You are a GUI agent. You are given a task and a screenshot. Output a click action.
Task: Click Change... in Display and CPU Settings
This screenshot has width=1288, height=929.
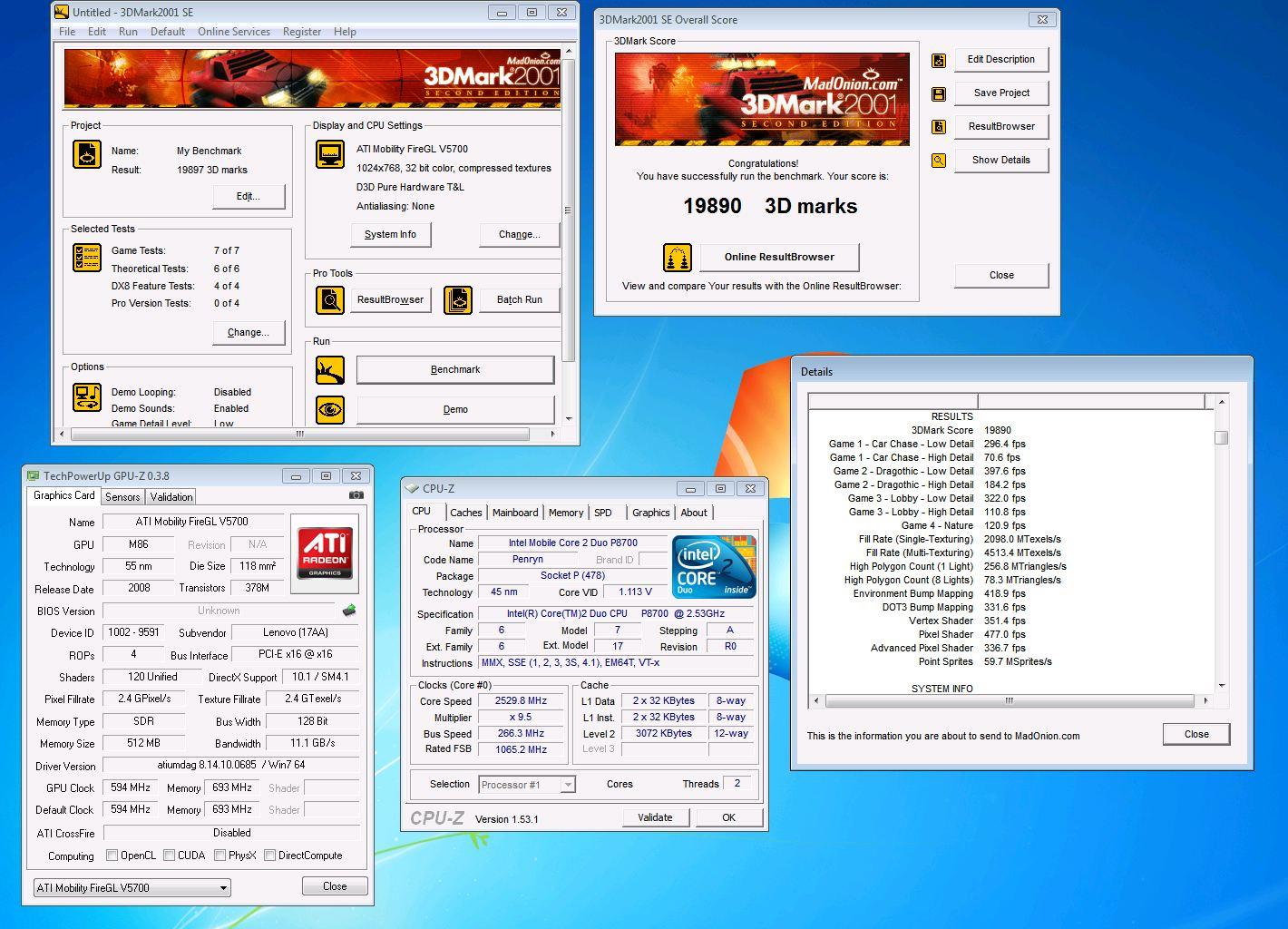pos(520,234)
